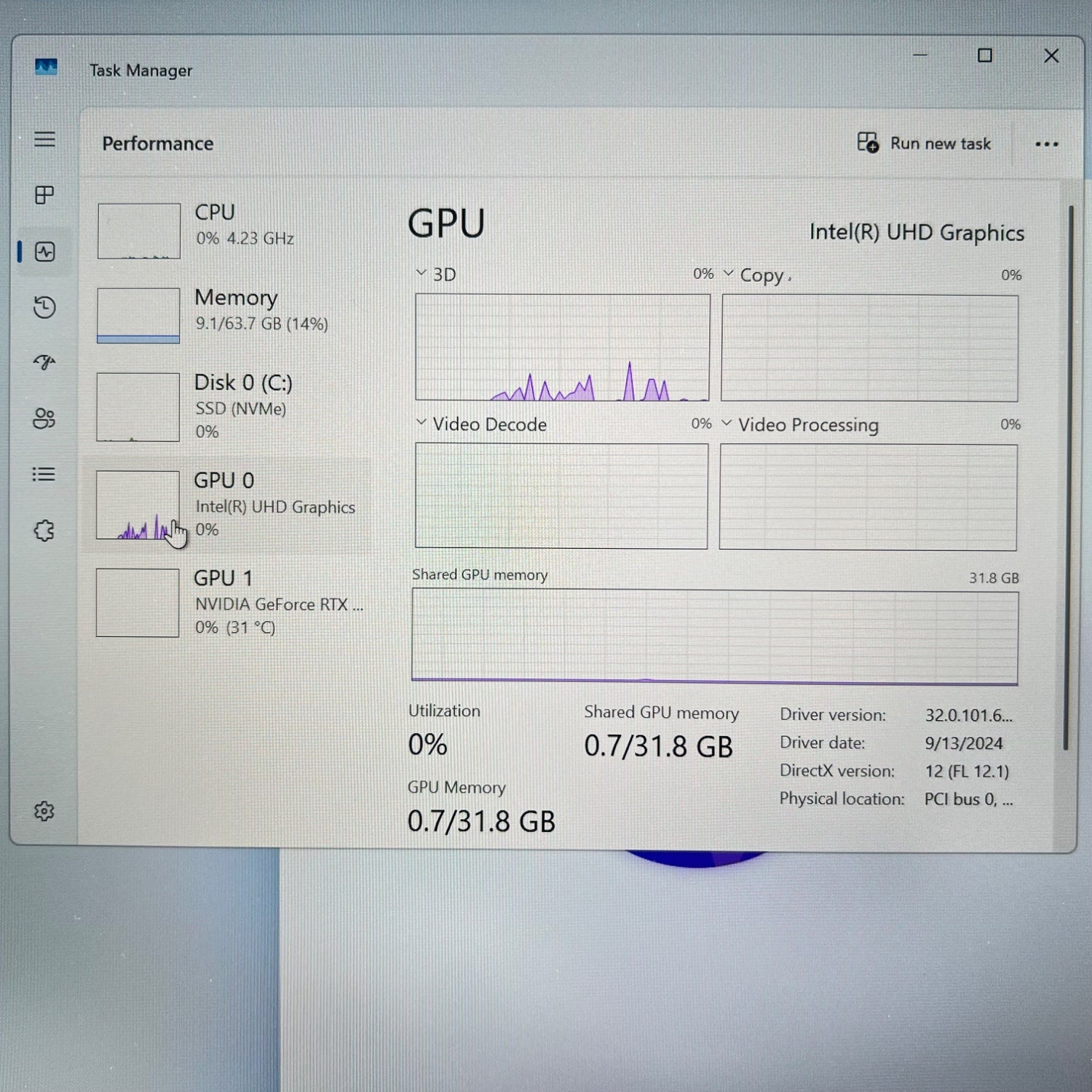This screenshot has height=1092, width=1092.
Task: Open the 3D engine dropdown
Action: [421, 273]
